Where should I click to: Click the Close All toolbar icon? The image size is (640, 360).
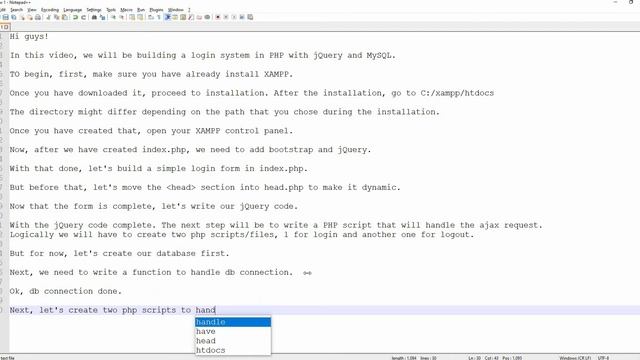(x=30, y=17)
